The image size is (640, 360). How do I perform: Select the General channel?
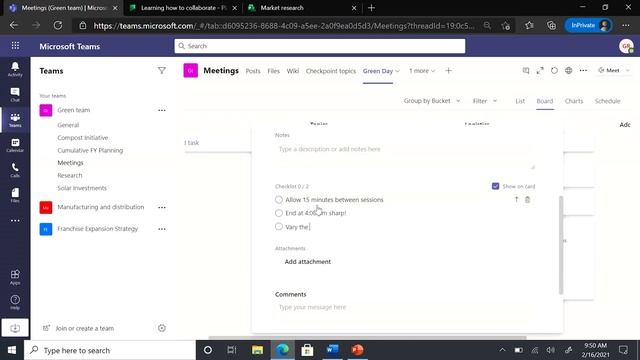point(68,125)
